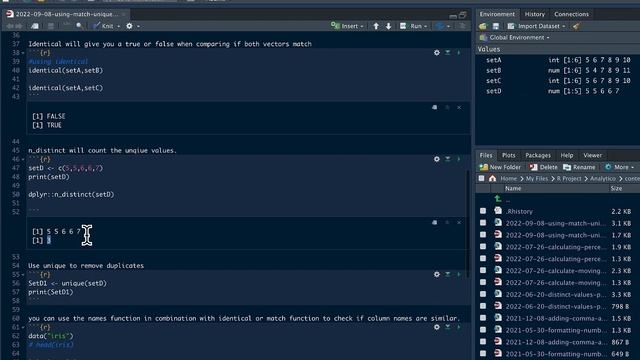Run all chunks above line 38 chunk
640x360 pixels.
click(448, 53)
